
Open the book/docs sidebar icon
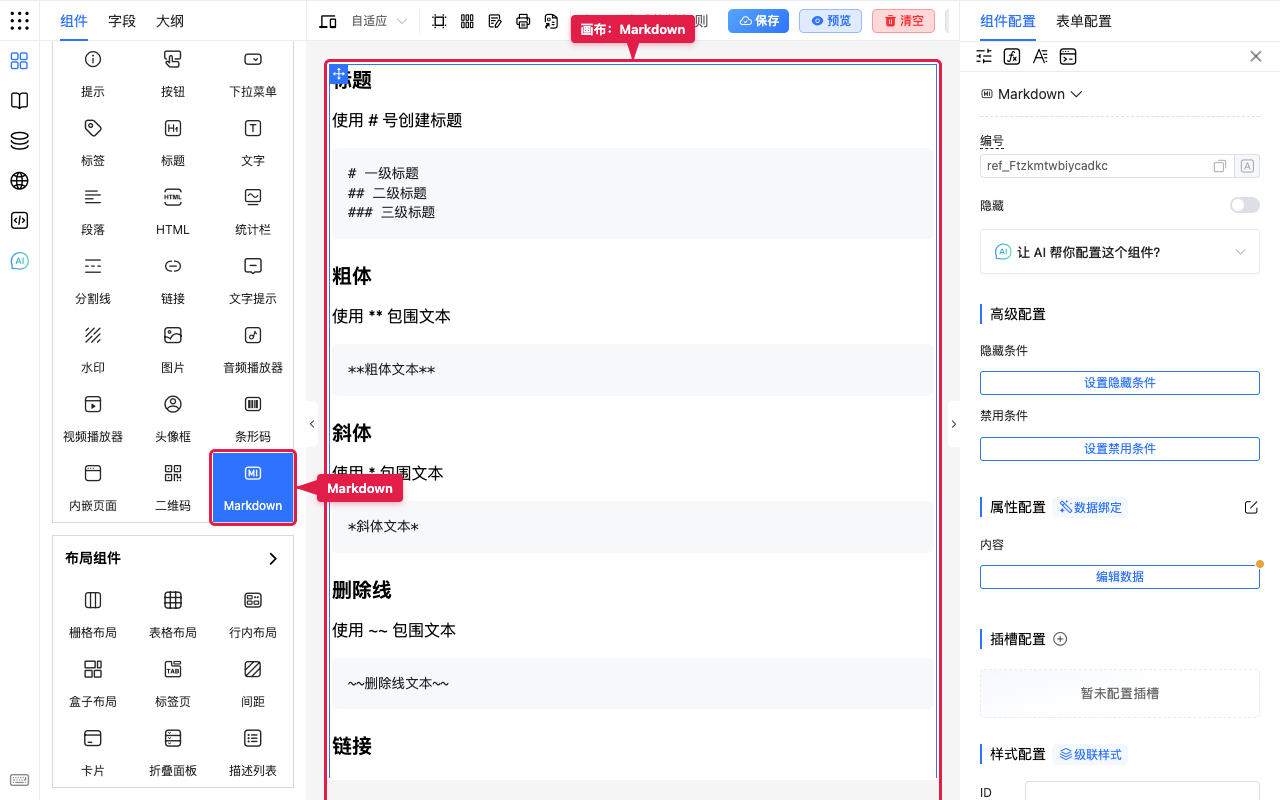click(19, 101)
